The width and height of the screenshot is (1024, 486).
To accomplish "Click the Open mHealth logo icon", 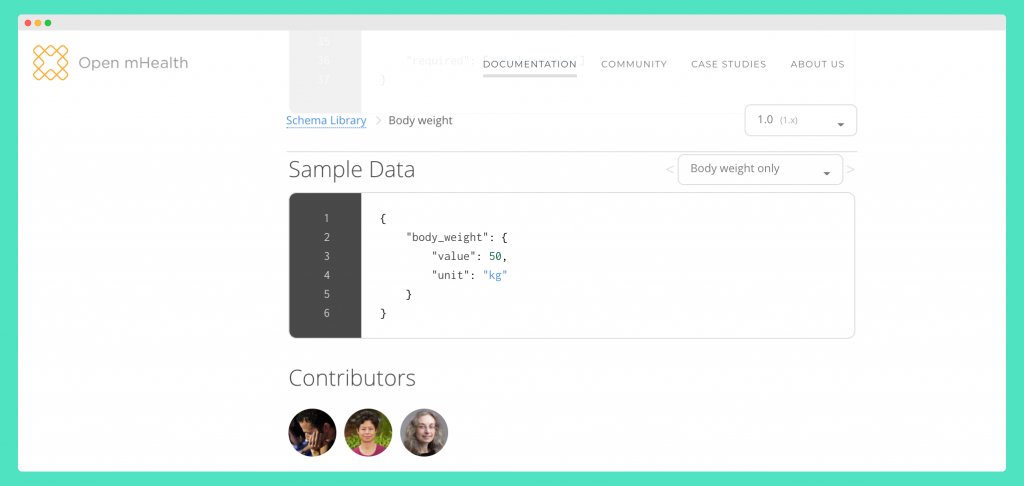I will tap(50, 63).
